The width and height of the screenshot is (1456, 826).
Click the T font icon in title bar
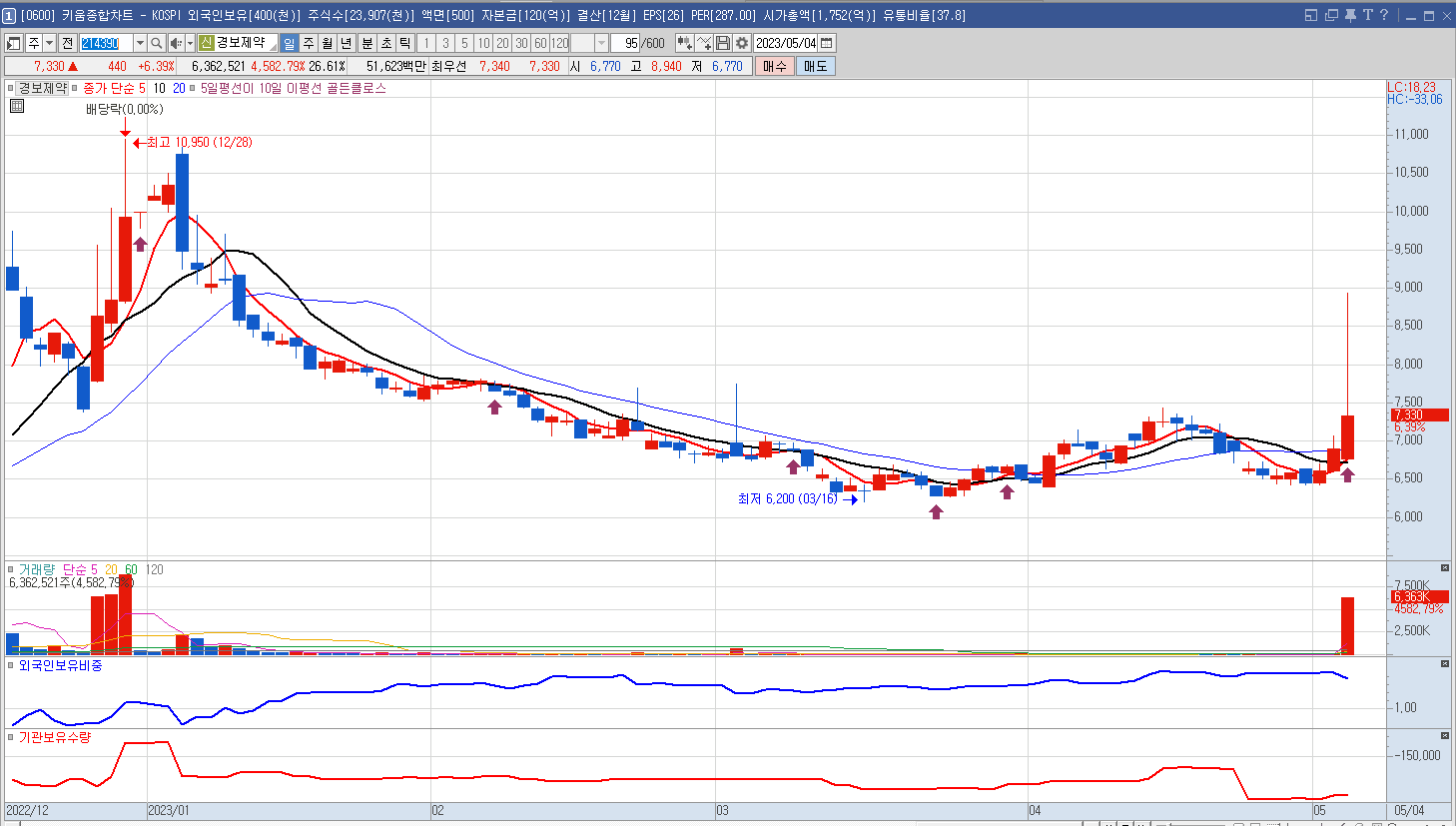click(1368, 15)
